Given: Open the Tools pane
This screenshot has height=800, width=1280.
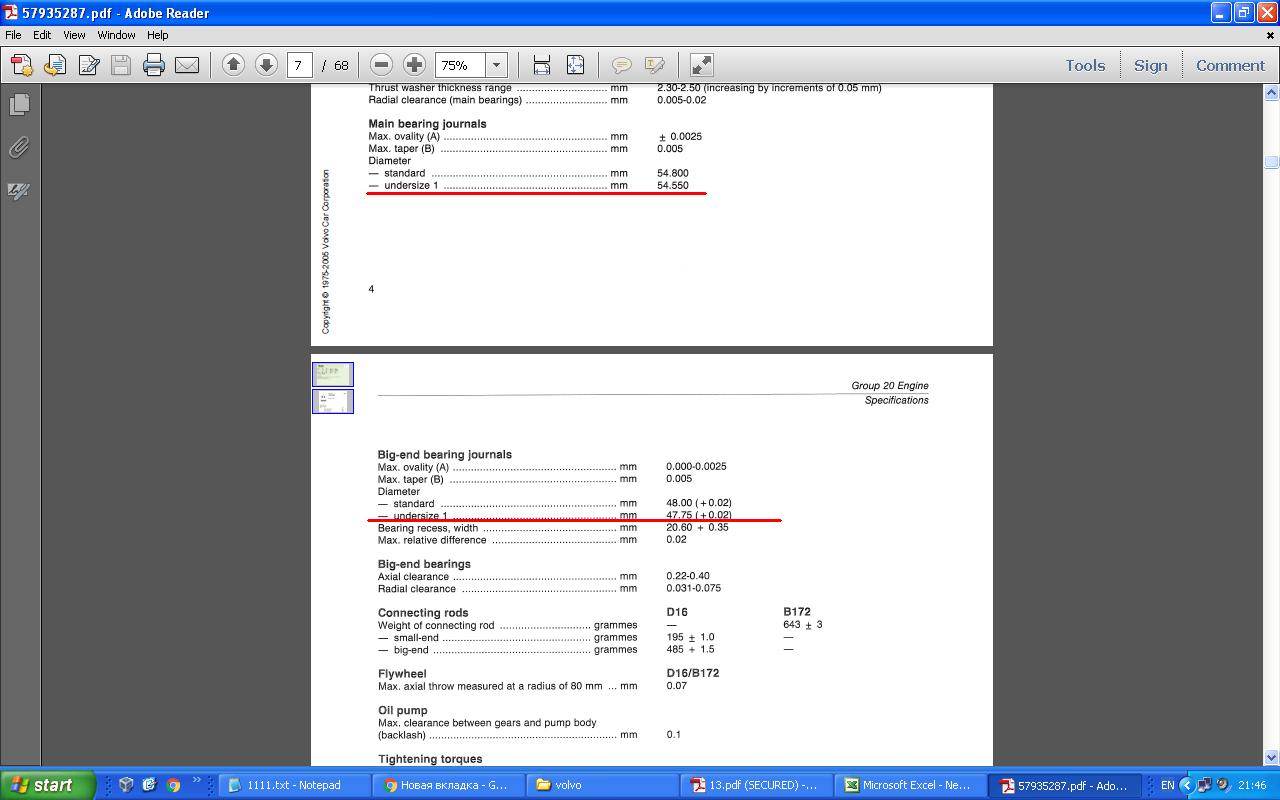Looking at the screenshot, I should coord(1085,65).
